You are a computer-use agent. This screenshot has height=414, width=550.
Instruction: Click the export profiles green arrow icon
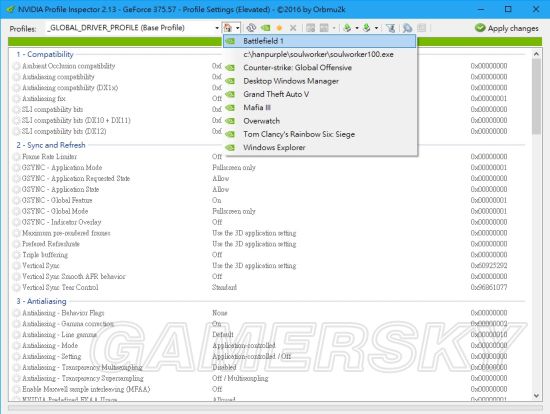tap(347, 28)
